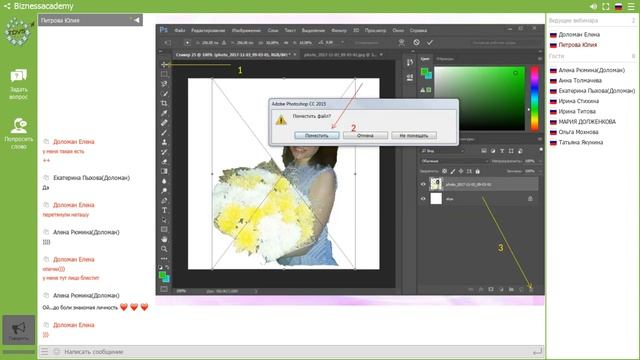The width and height of the screenshot is (640, 360).
Task: Select the Brush tool
Action: [x=164, y=133]
